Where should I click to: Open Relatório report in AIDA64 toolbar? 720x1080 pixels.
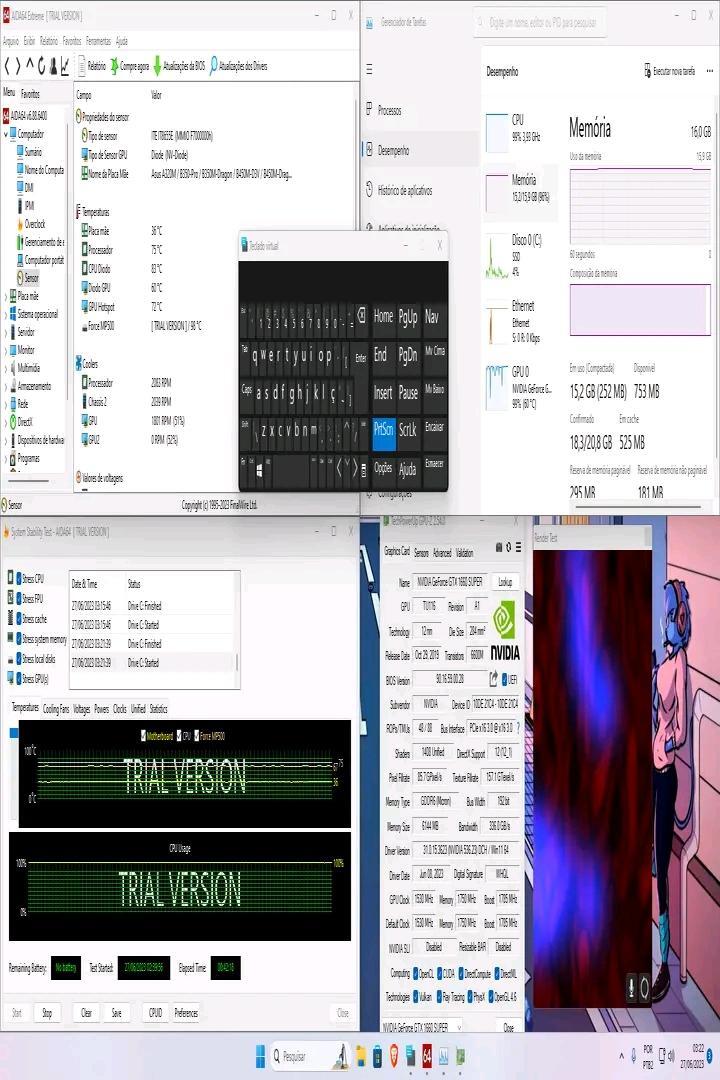coord(92,66)
